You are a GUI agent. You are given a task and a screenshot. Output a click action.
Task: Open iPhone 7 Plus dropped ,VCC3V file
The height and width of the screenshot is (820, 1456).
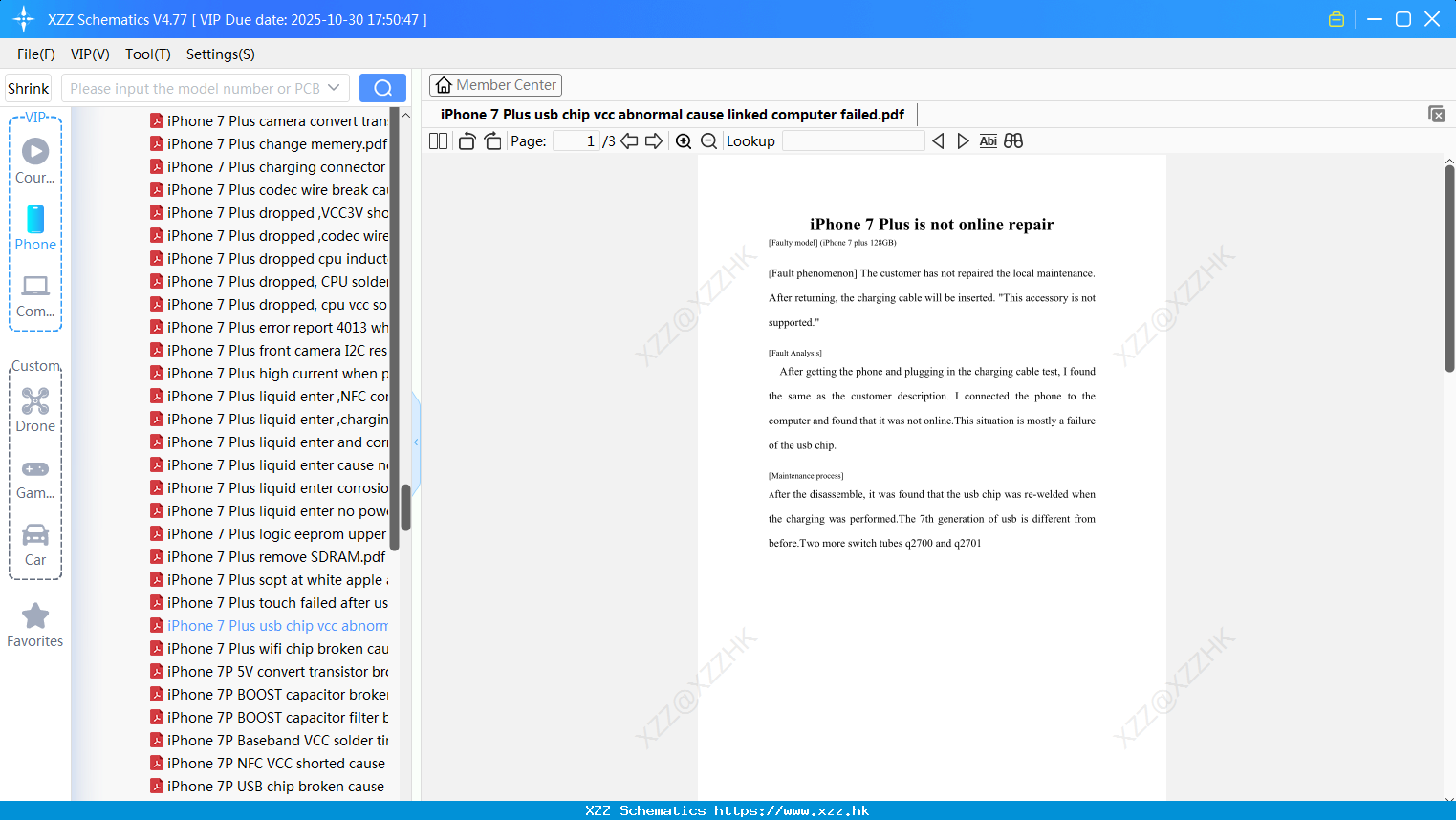pos(269,212)
